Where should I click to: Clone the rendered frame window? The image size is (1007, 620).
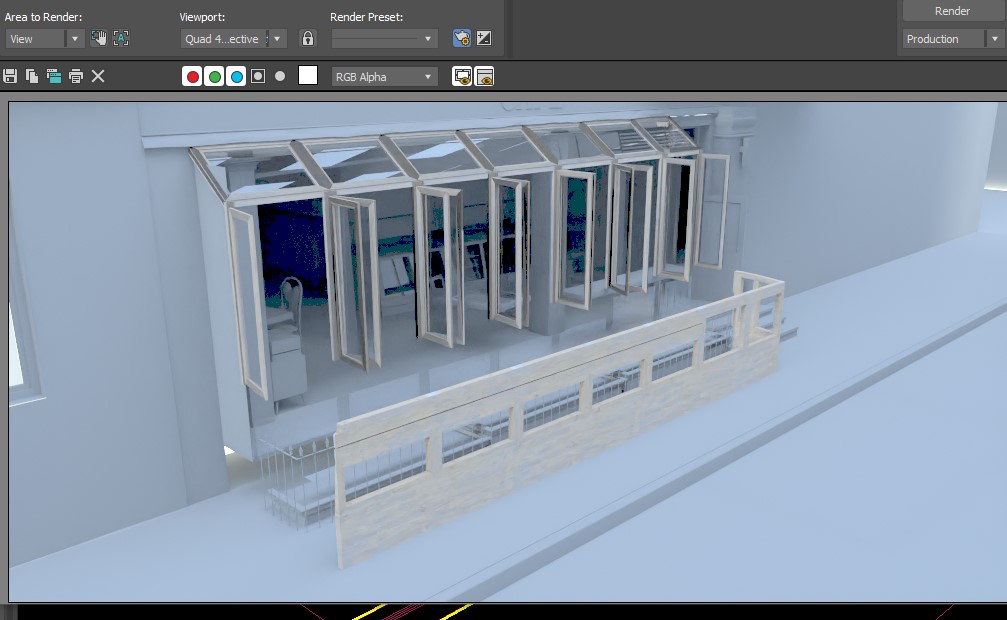click(54, 76)
